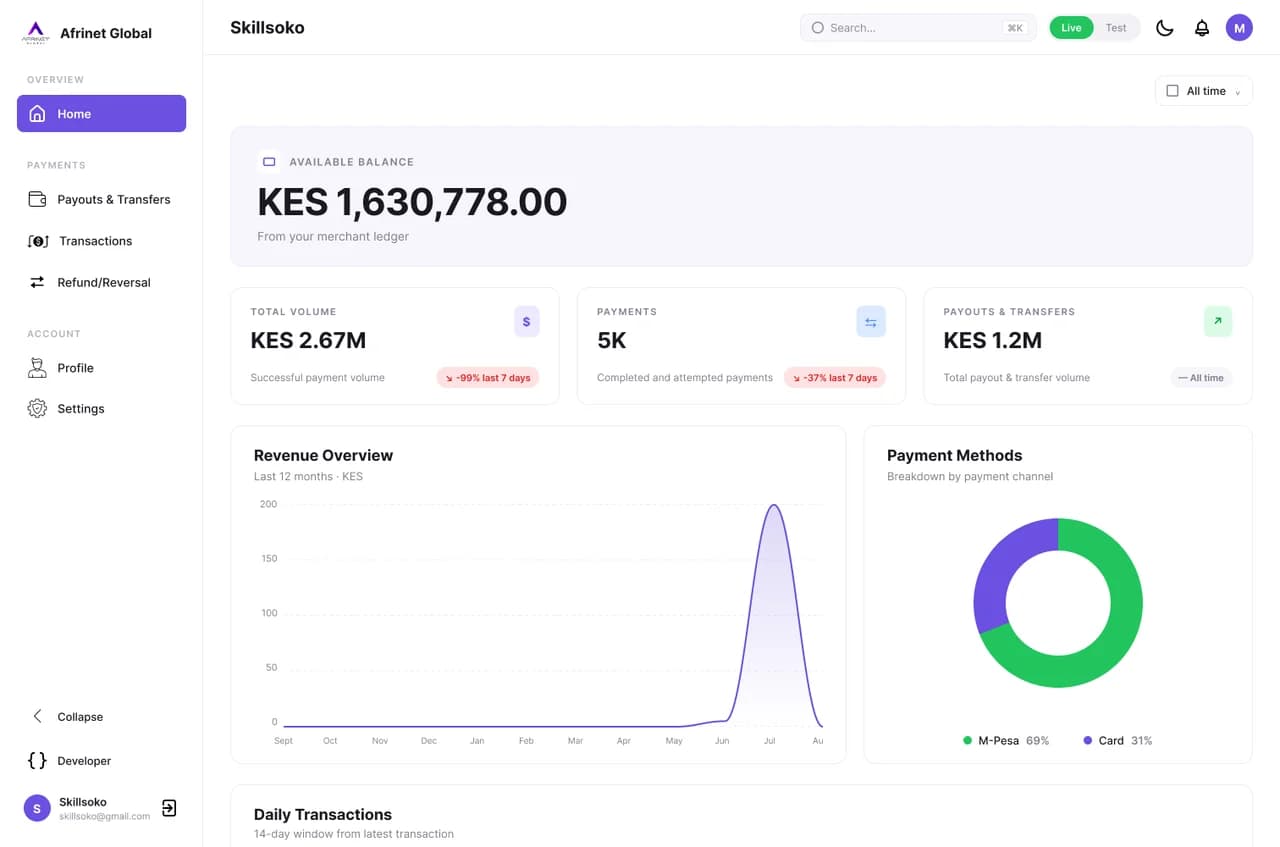Click the All time badge on Payouts card
Viewport: 1280px width, 847px height.
point(1201,378)
